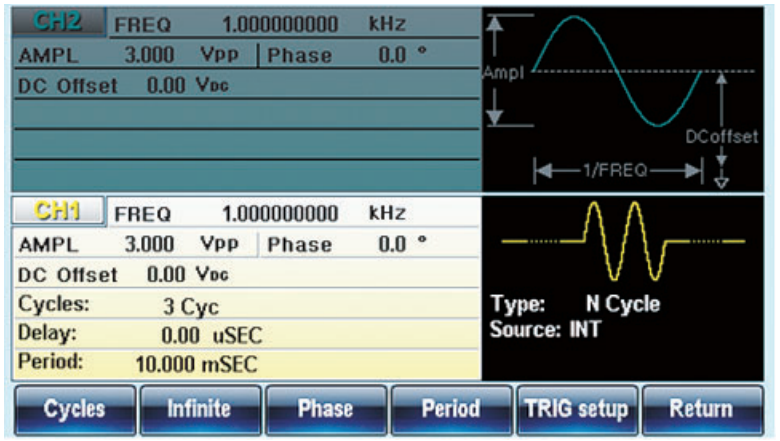Image resolution: width=780 pixels, height=441 pixels.
Task: Select the Period softkey button
Action: point(451,410)
